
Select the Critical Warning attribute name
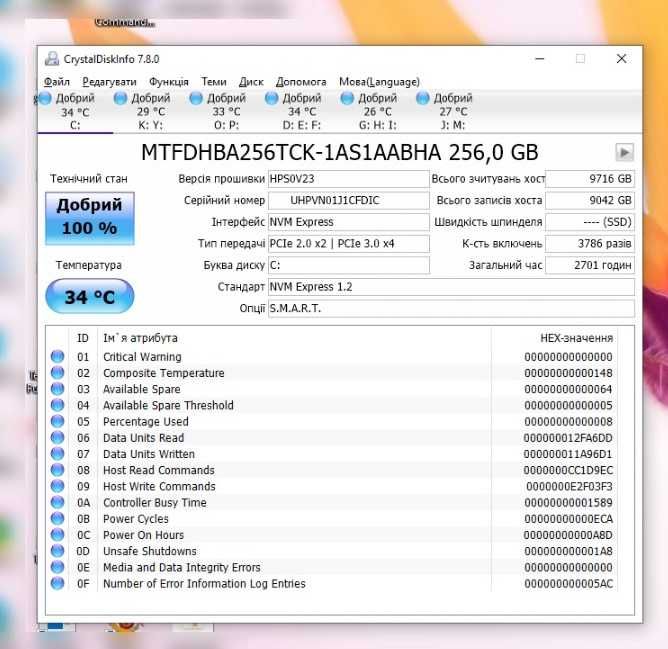pos(142,357)
